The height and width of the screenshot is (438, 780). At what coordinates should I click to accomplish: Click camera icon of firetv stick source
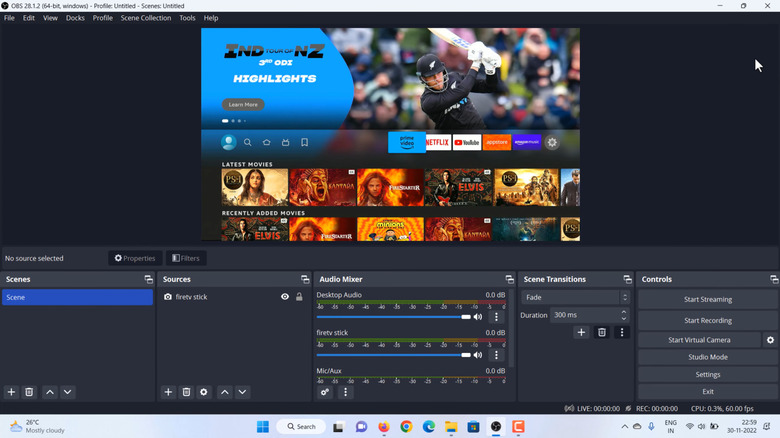pos(168,297)
